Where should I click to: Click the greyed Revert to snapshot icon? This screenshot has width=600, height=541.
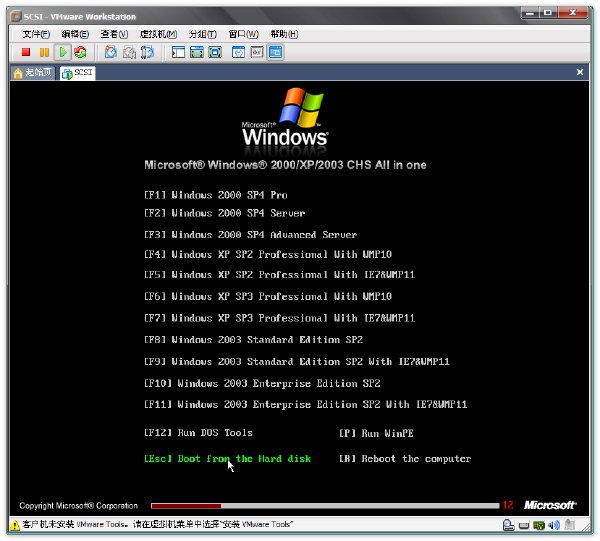[x=129, y=52]
